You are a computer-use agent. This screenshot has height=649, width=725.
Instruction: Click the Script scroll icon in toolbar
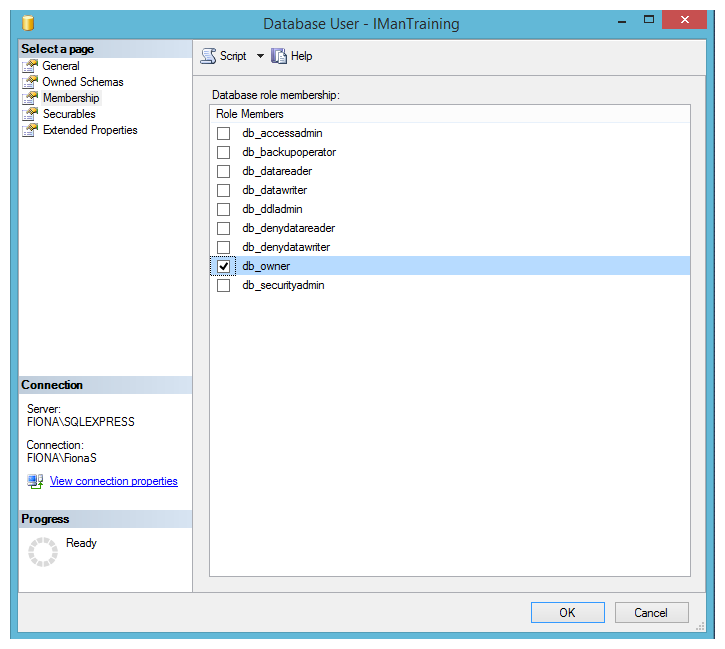[208, 56]
